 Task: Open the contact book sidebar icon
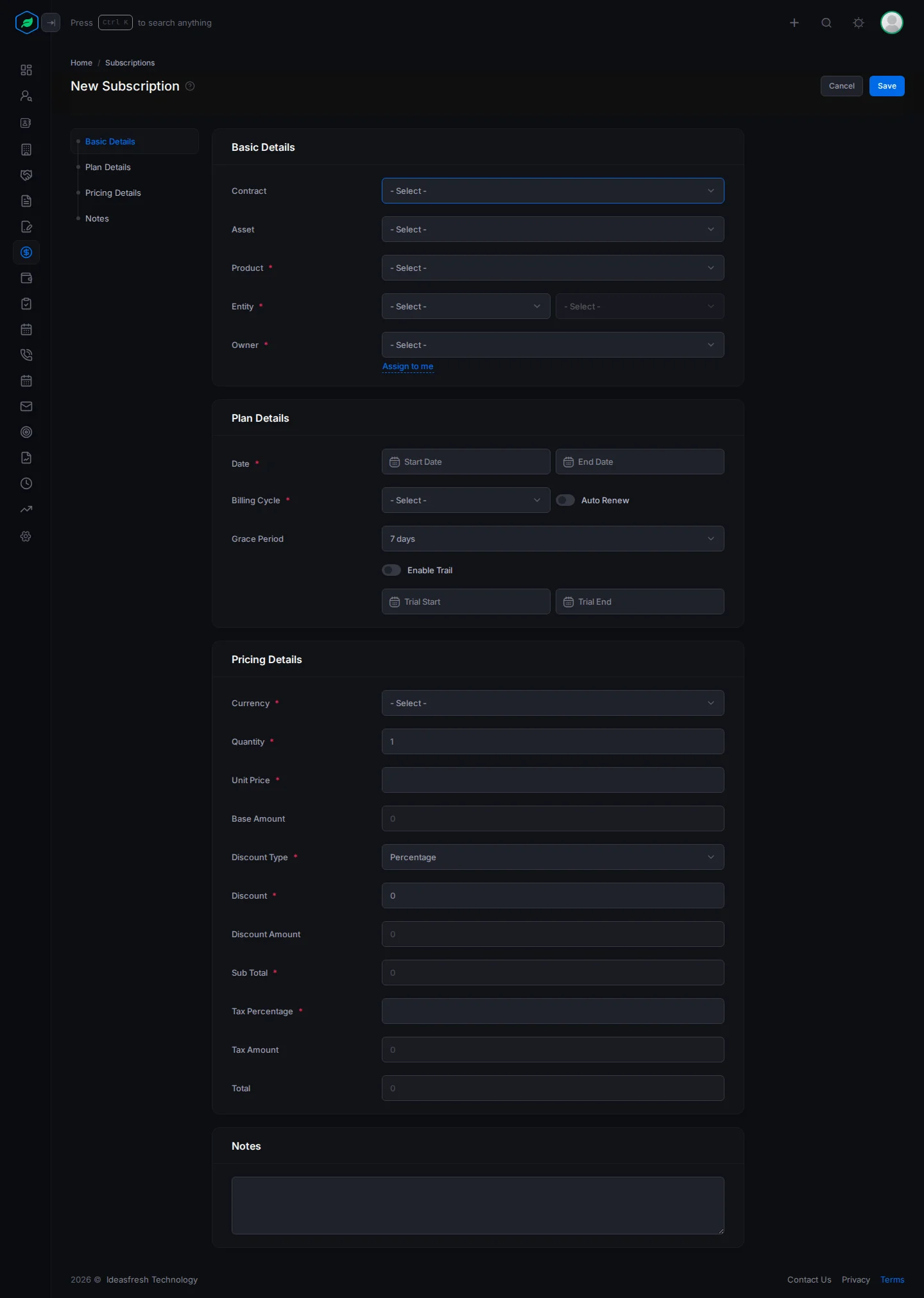pyautogui.click(x=26, y=123)
